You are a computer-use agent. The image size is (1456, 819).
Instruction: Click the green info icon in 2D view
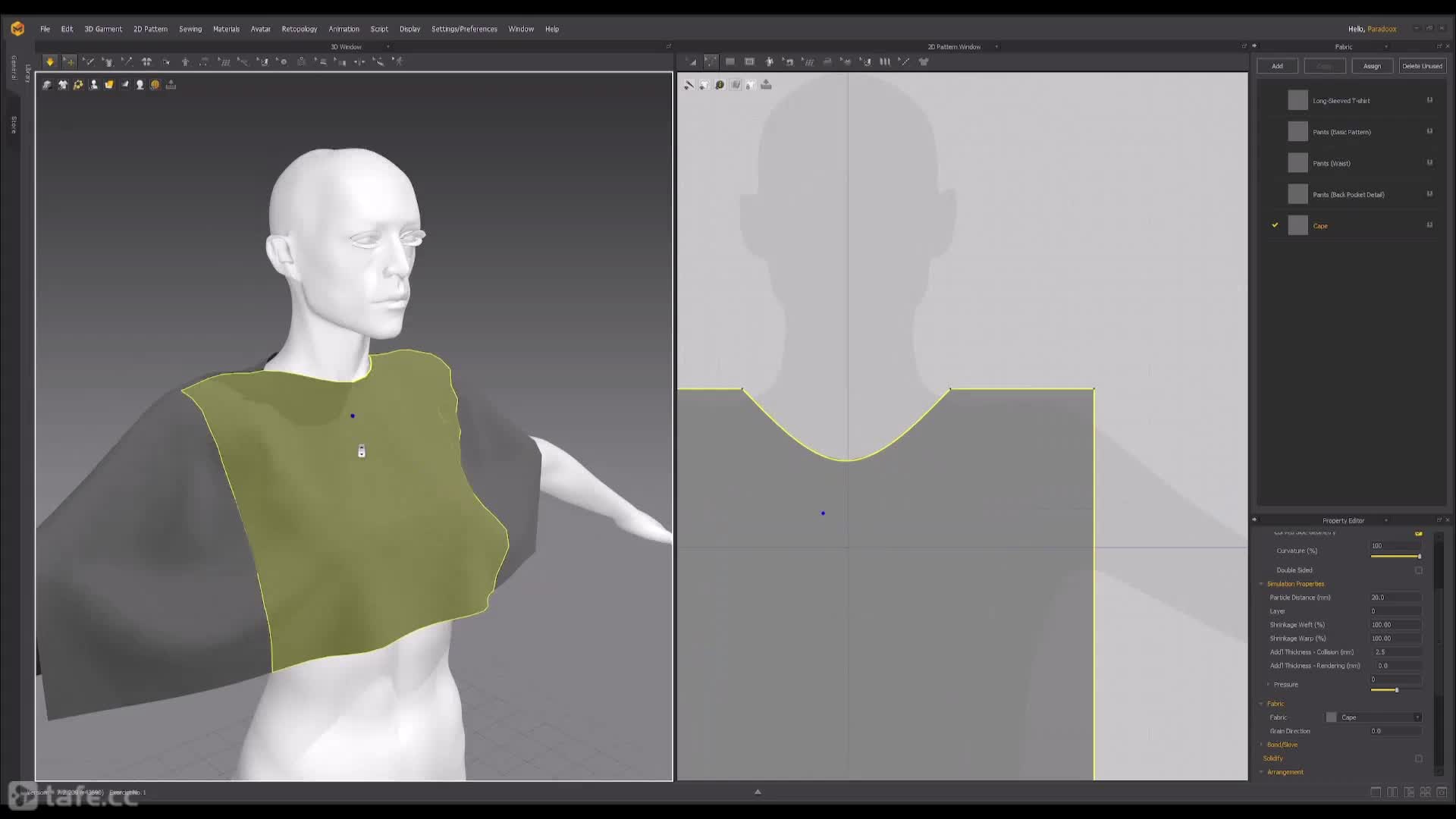[720, 85]
